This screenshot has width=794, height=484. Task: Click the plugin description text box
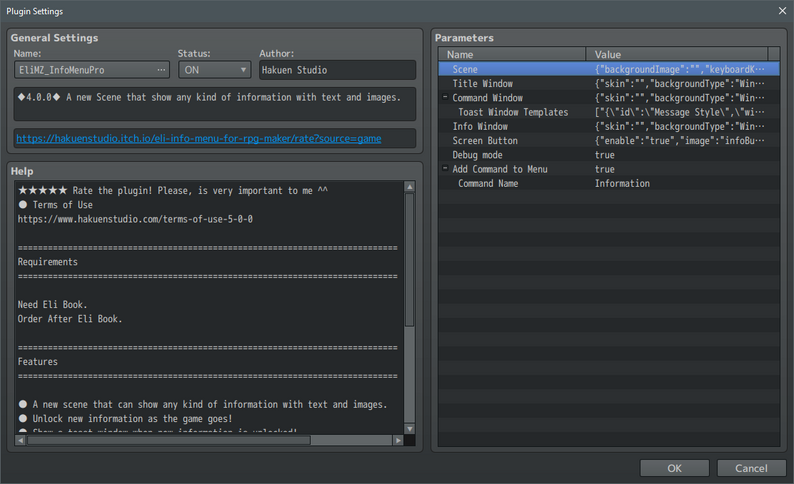(x=215, y=104)
